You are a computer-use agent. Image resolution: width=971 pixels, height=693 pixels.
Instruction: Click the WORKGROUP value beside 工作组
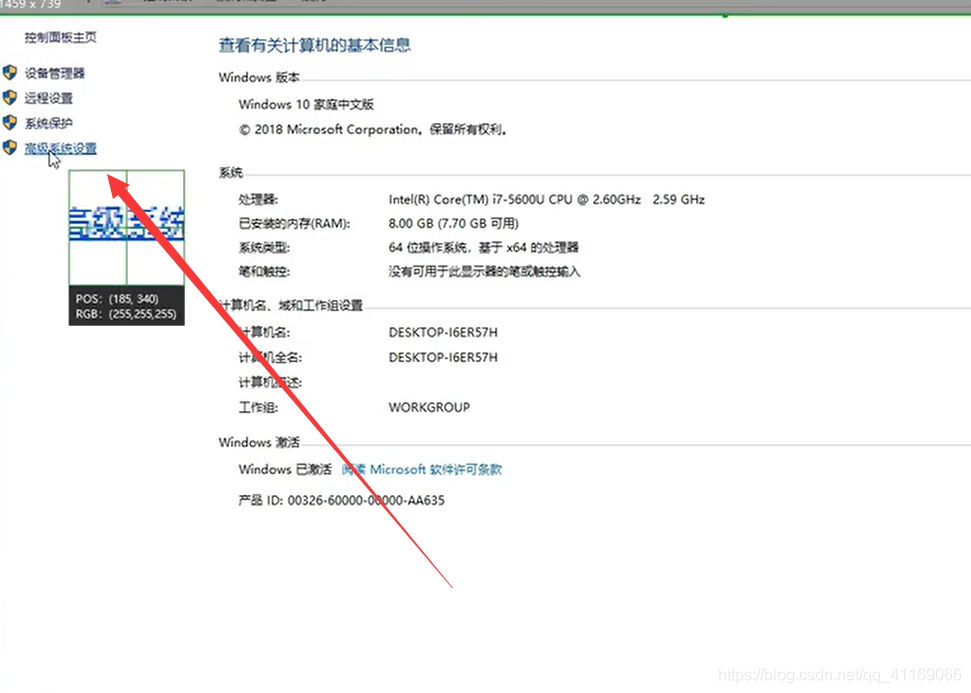tap(429, 408)
